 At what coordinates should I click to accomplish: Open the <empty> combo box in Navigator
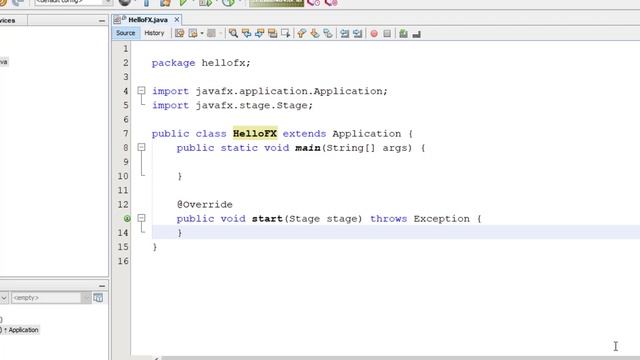51,298
